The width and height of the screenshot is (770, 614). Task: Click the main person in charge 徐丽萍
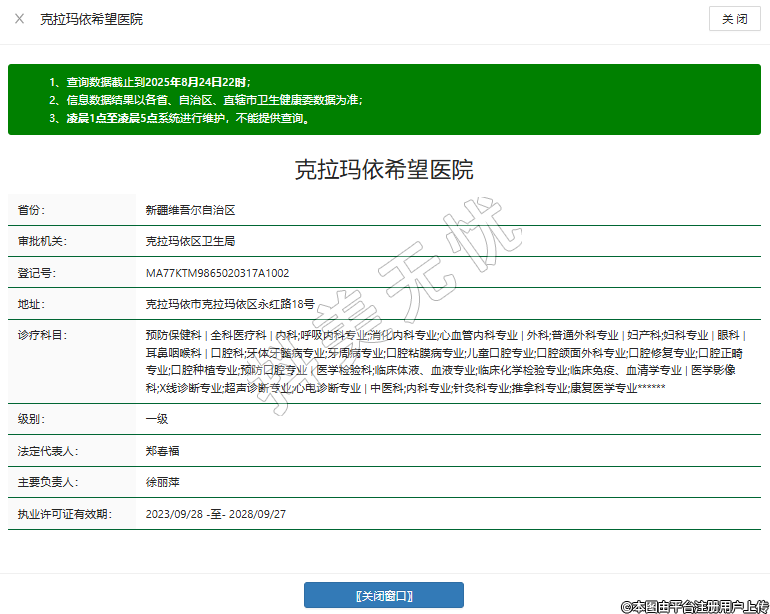point(162,482)
